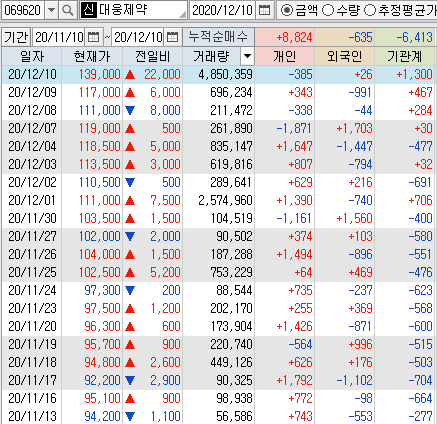This screenshot has height=424, width=437.
Task: Open the calendar for the 2020/12/10 query date
Action: click(264, 10)
